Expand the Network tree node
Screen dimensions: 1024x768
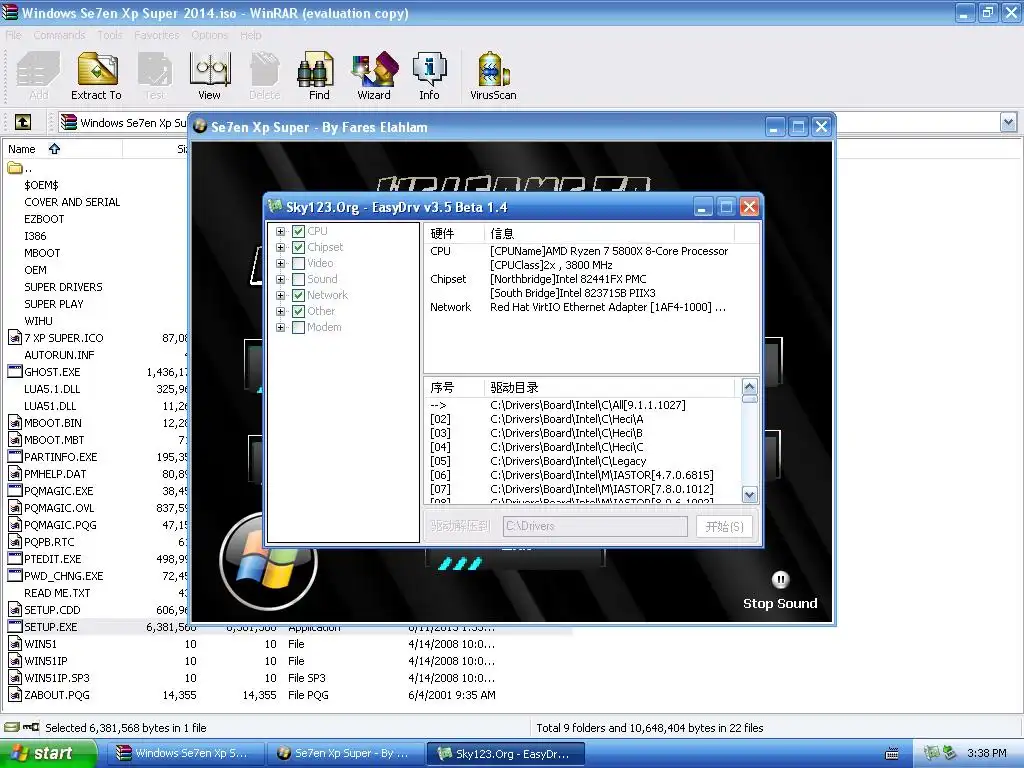[x=280, y=295]
